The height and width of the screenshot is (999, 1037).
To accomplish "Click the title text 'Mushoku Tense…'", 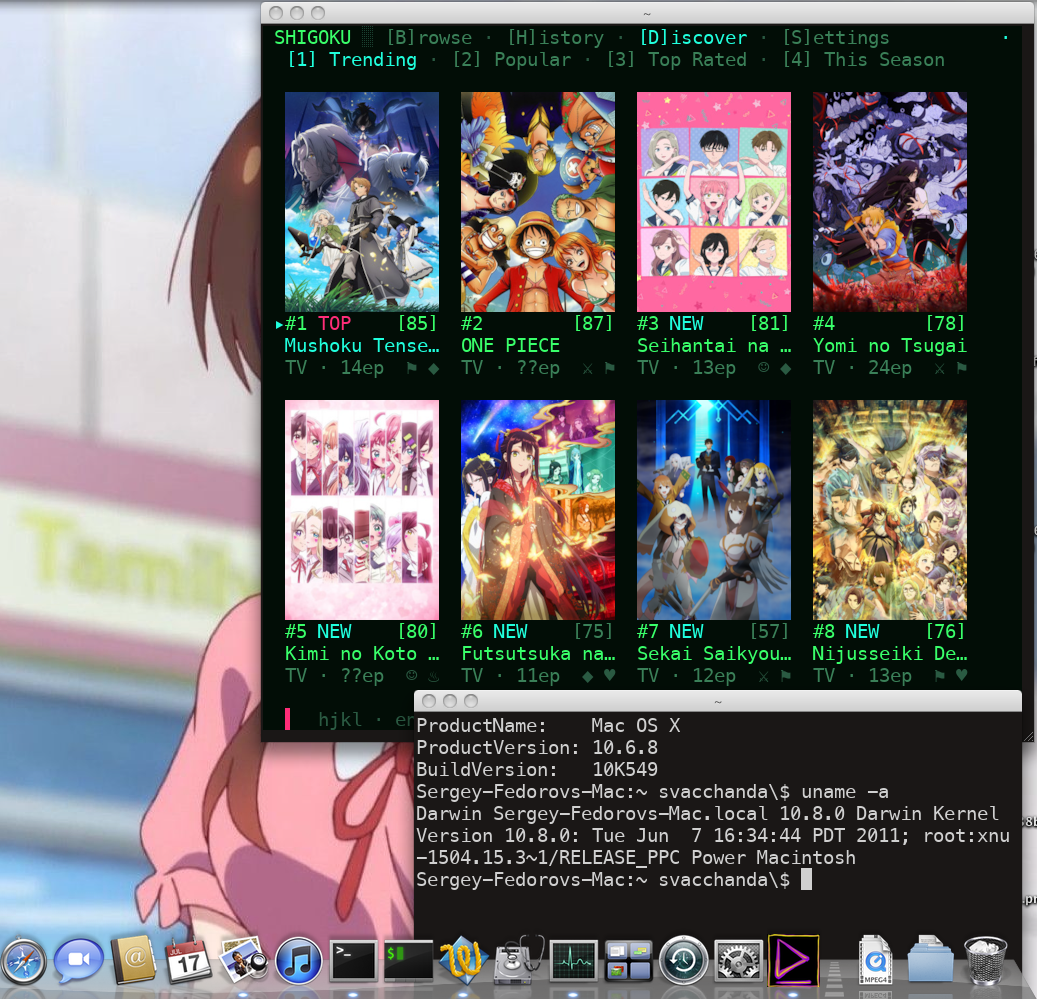I will pos(362,346).
